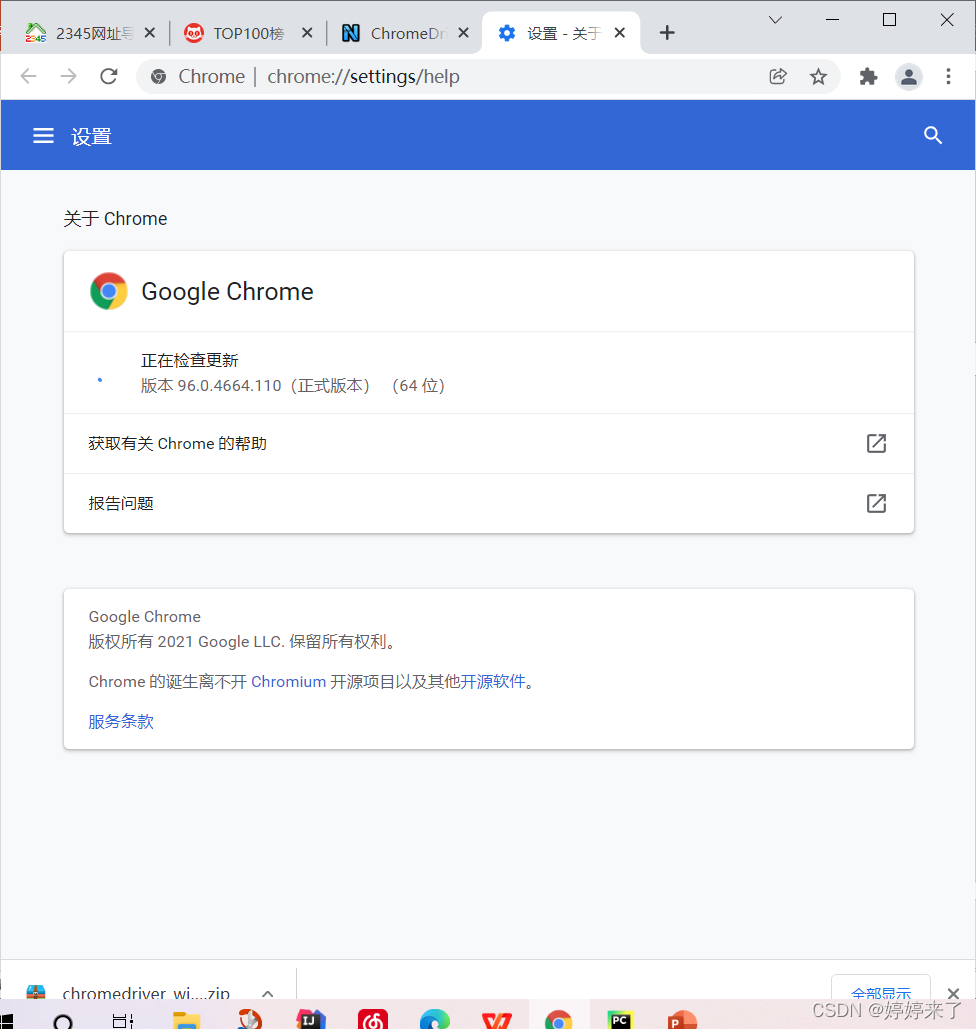Launch IntelliJ IDEA from the taskbar
This screenshot has height=1029, width=976.
point(311,1019)
